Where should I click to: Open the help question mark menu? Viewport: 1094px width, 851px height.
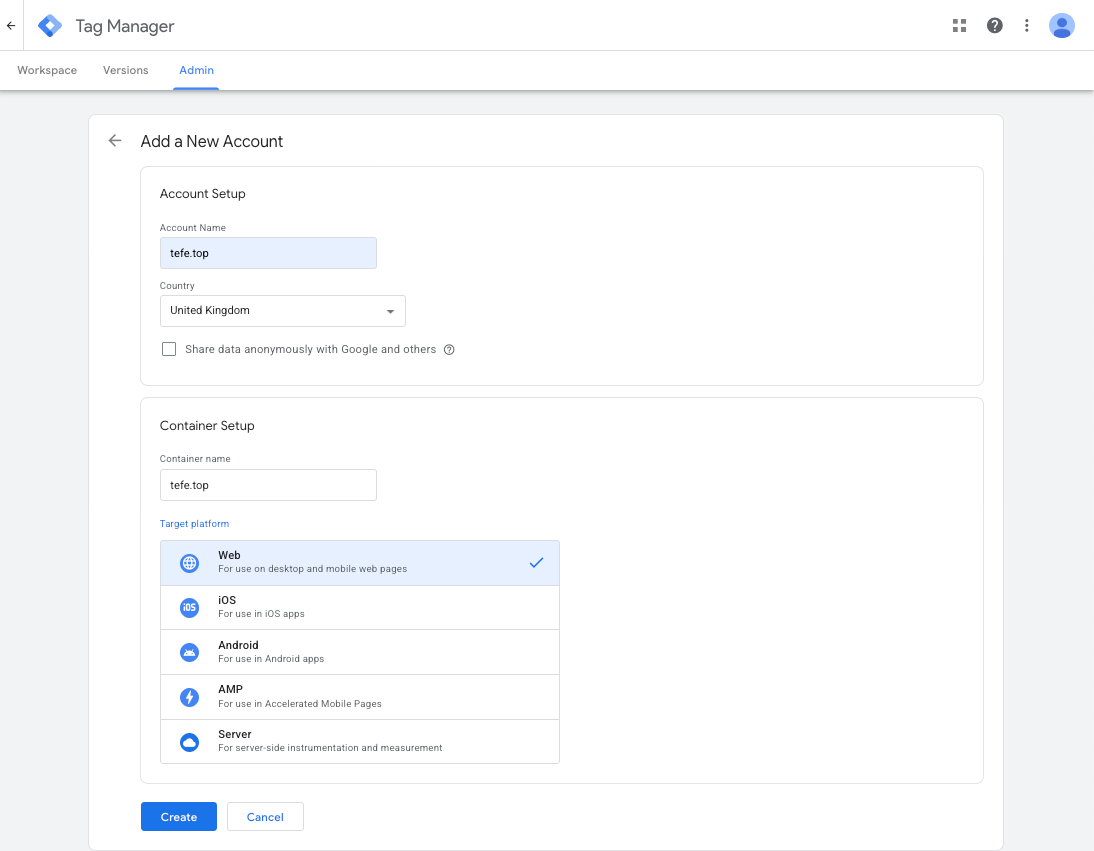click(994, 26)
